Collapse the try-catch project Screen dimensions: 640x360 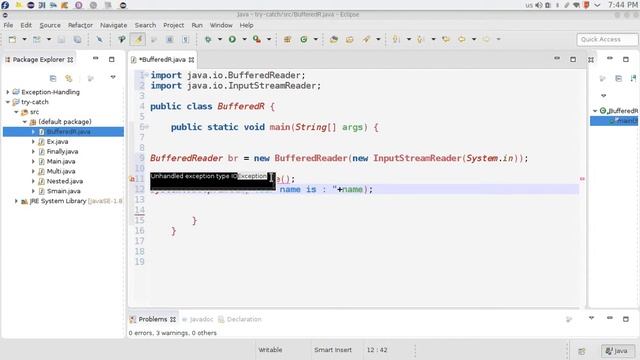coord(8,102)
